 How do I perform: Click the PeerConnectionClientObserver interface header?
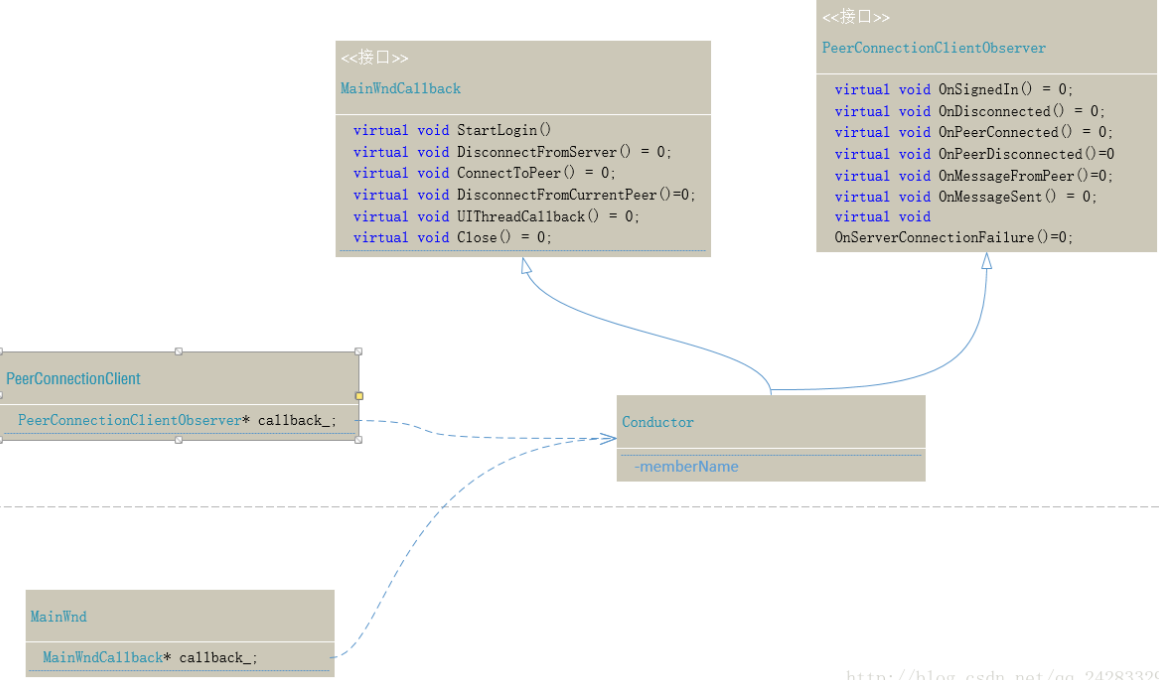(x=933, y=47)
